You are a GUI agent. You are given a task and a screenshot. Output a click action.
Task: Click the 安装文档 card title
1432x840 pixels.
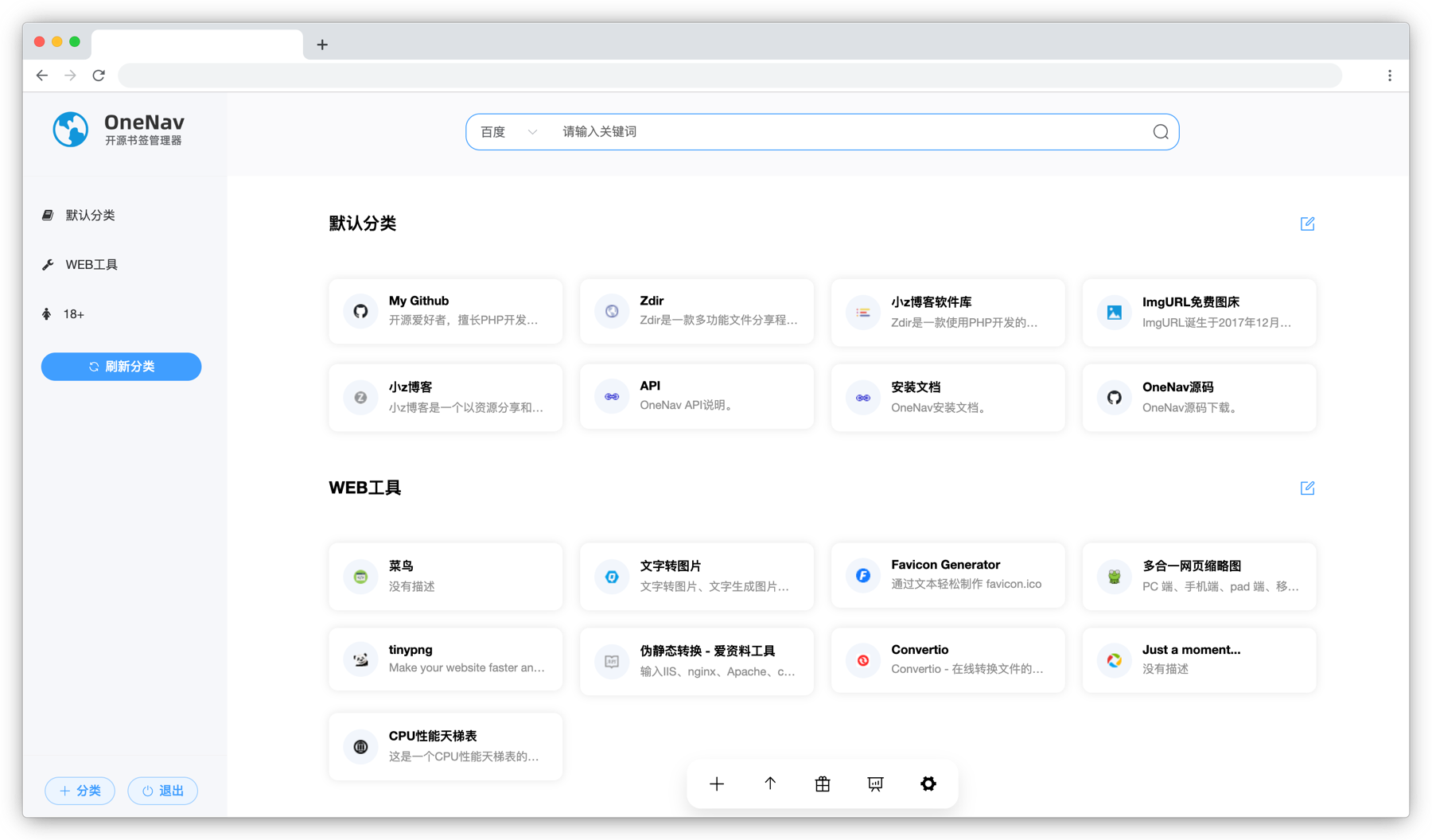916,387
